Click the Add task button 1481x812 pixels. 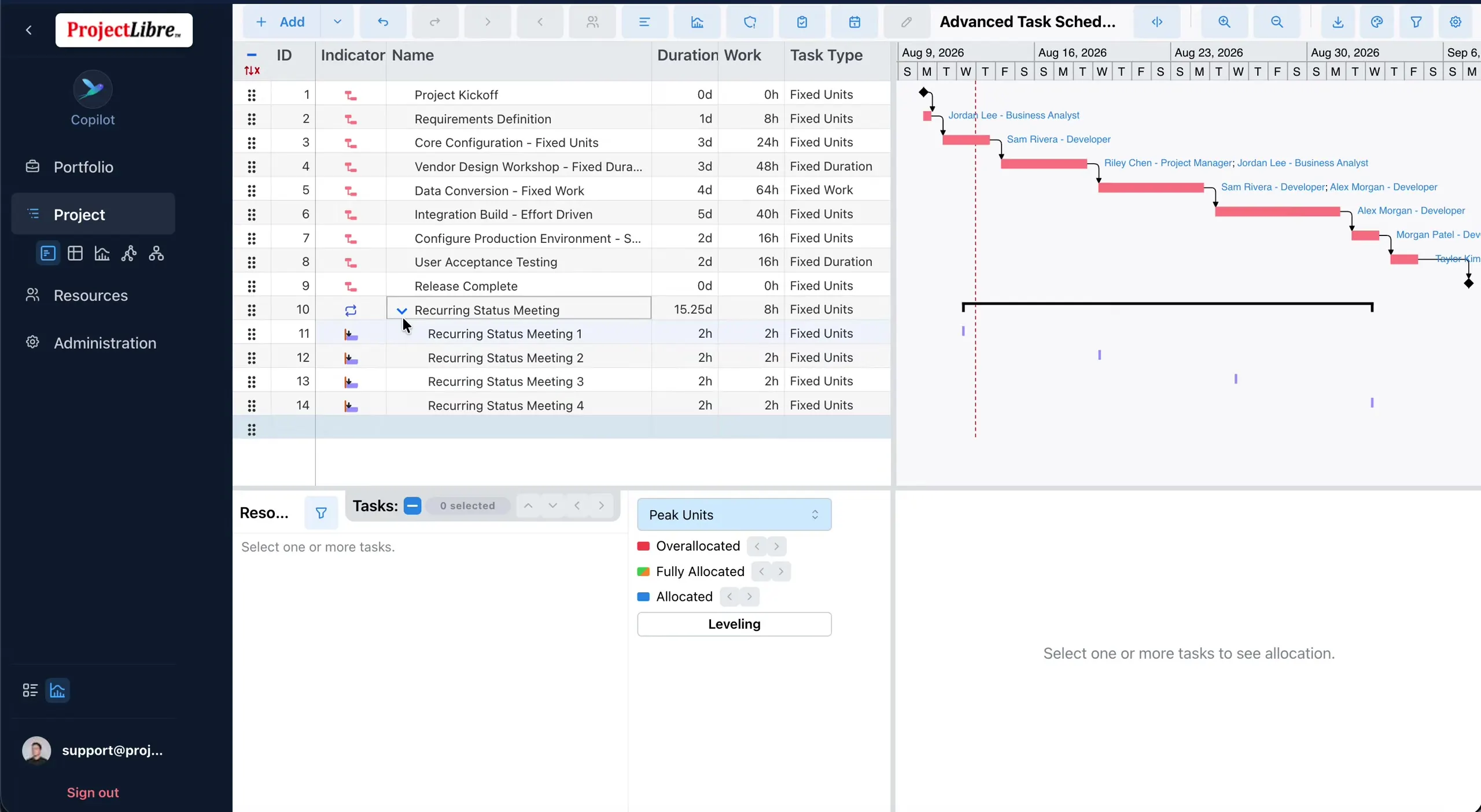[281, 22]
